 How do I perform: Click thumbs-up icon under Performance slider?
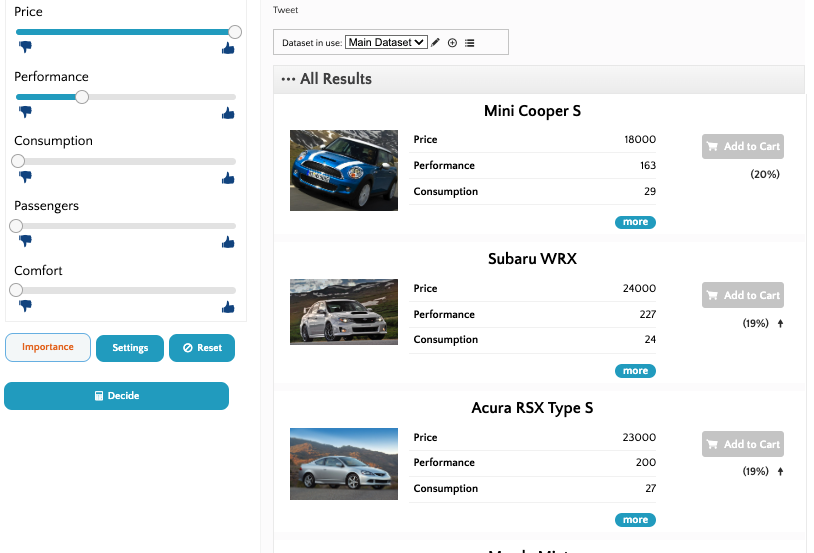228,113
